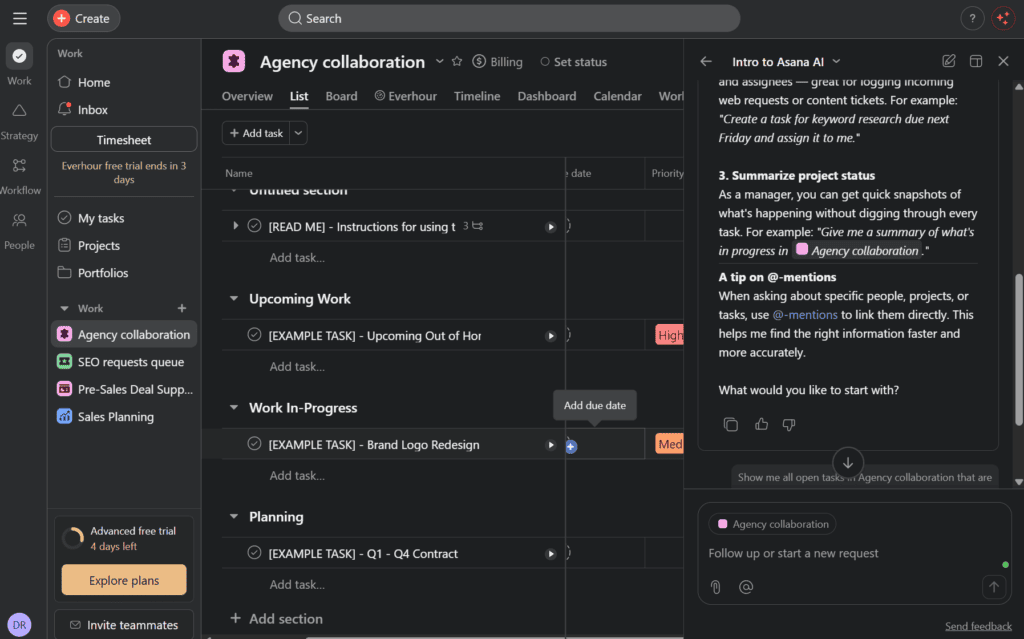Screen dimensions: 1024x639
Task: Open the Add task dropdown arrow
Action: pos(298,133)
